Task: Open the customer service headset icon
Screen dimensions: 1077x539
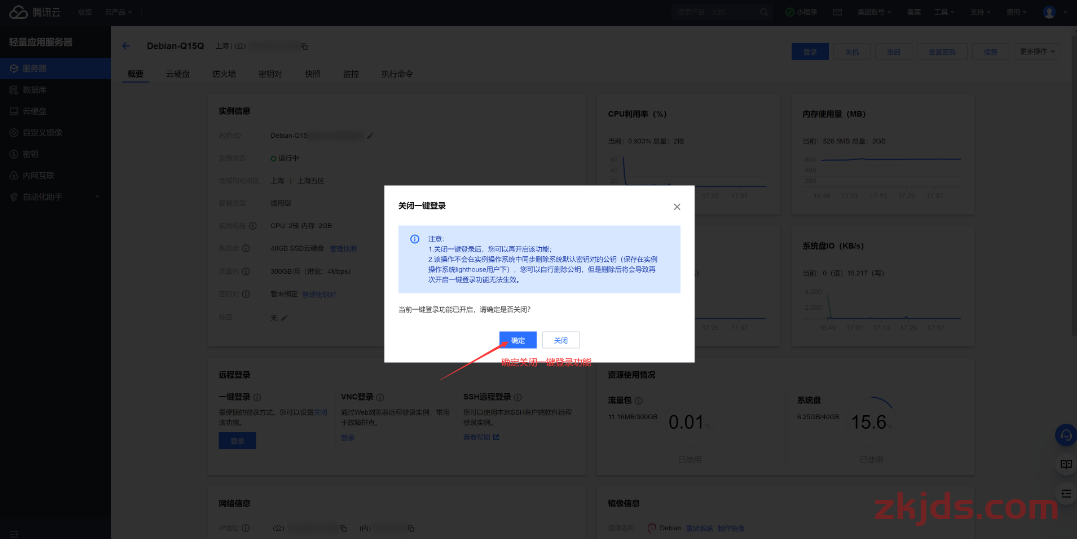Action: click(1065, 435)
